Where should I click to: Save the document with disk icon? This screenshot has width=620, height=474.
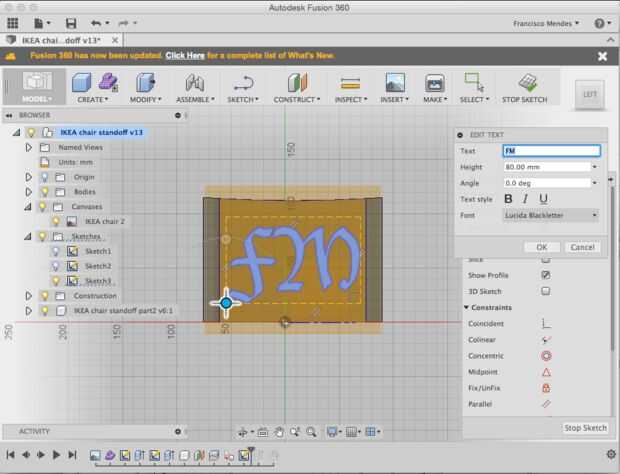click(71, 23)
